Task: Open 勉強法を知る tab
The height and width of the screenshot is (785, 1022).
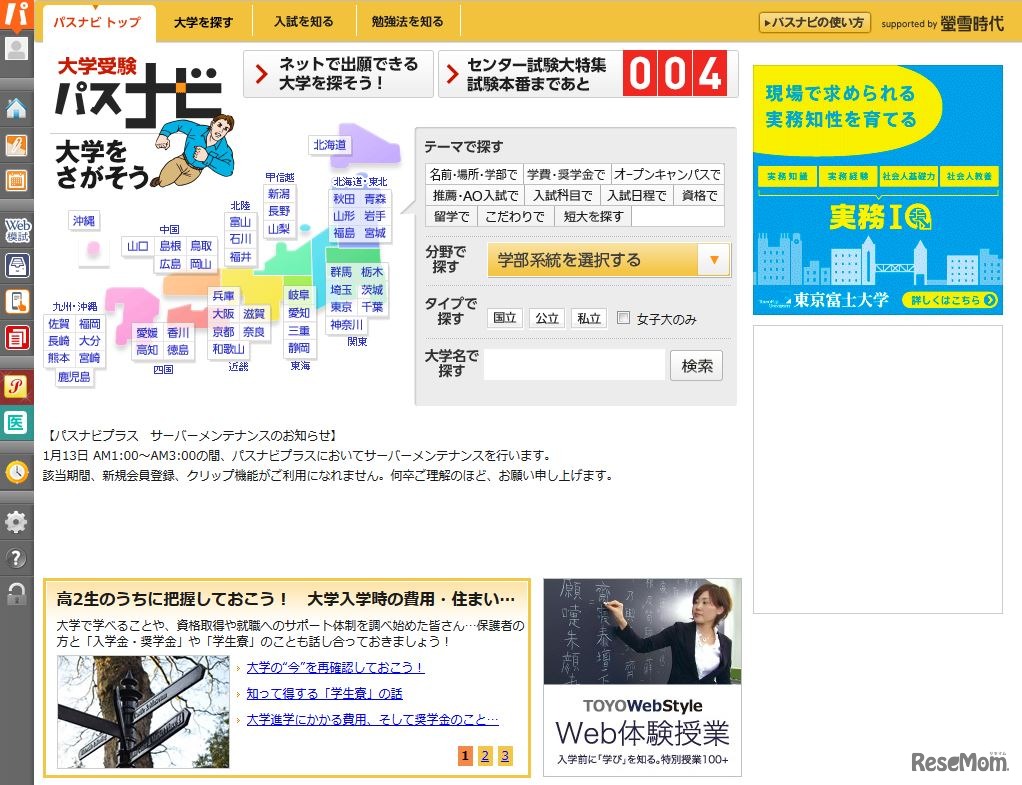Action: tap(407, 22)
